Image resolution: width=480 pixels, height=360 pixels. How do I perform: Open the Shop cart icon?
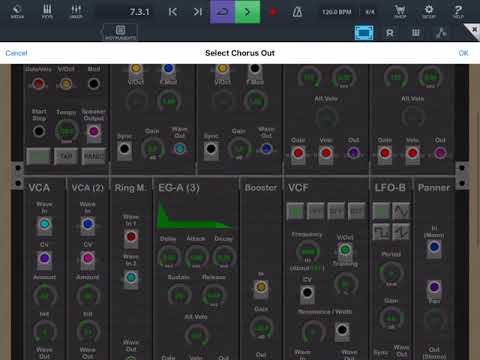click(400, 11)
